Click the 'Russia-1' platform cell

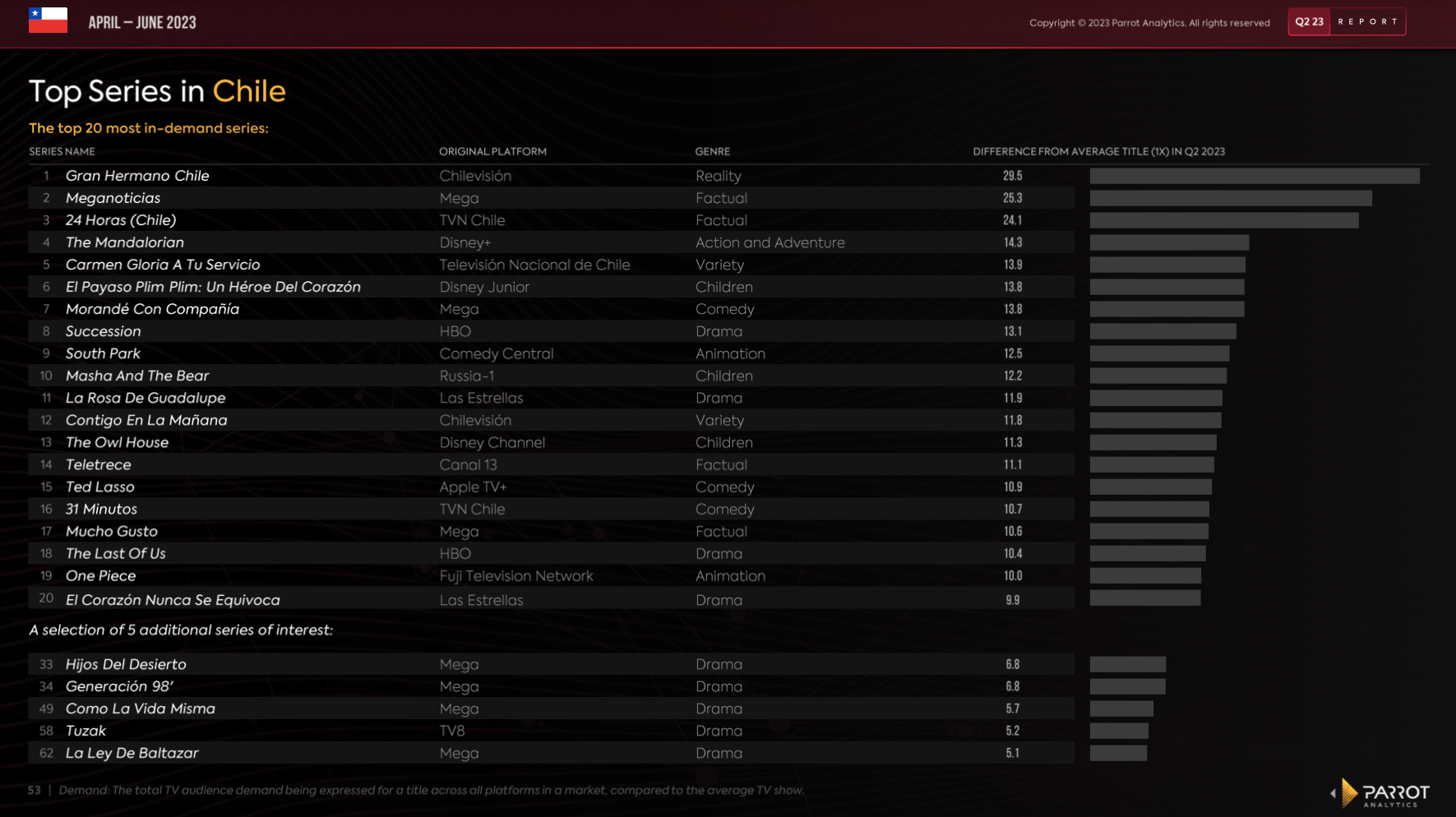pyautogui.click(x=466, y=376)
